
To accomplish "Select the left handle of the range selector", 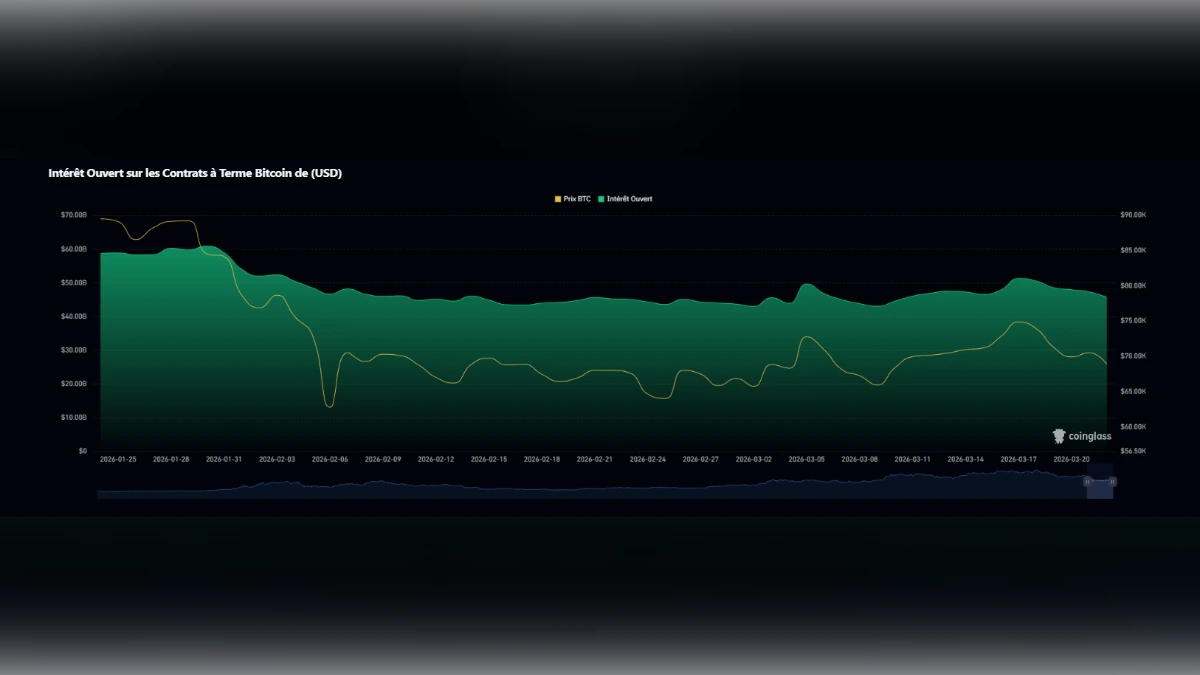I will click(x=1087, y=482).
